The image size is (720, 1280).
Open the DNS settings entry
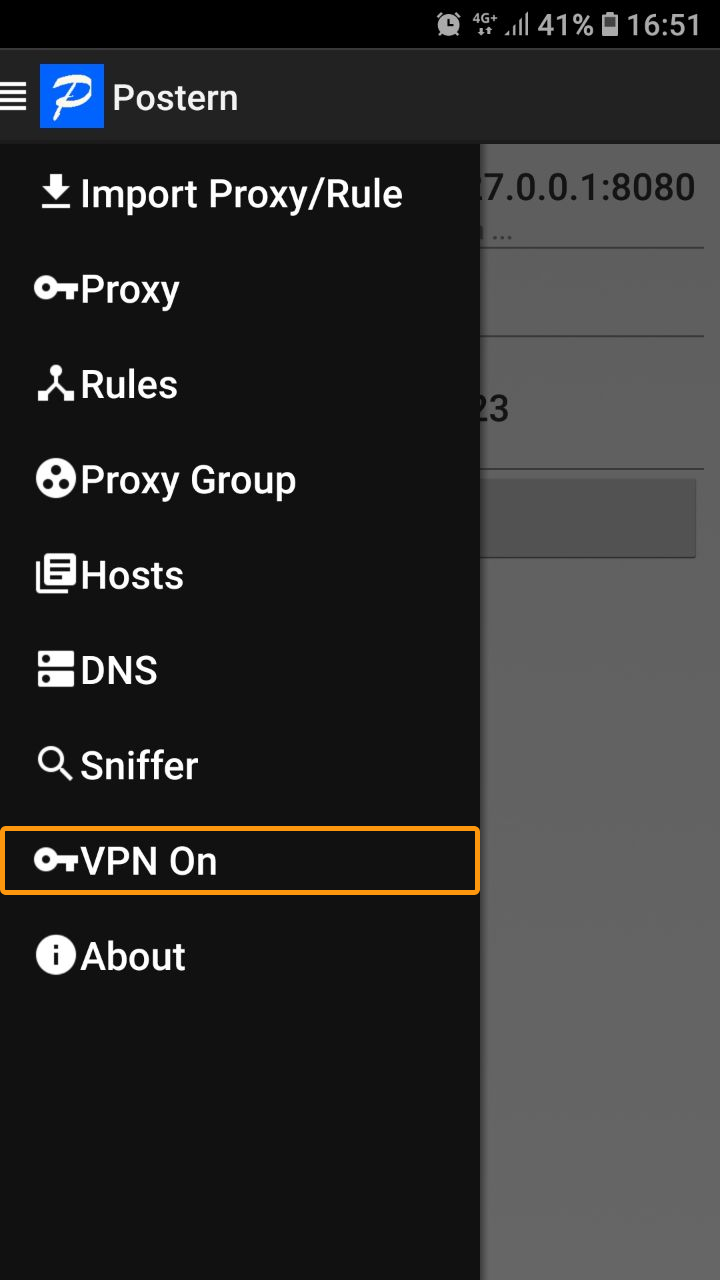click(240, 670)
